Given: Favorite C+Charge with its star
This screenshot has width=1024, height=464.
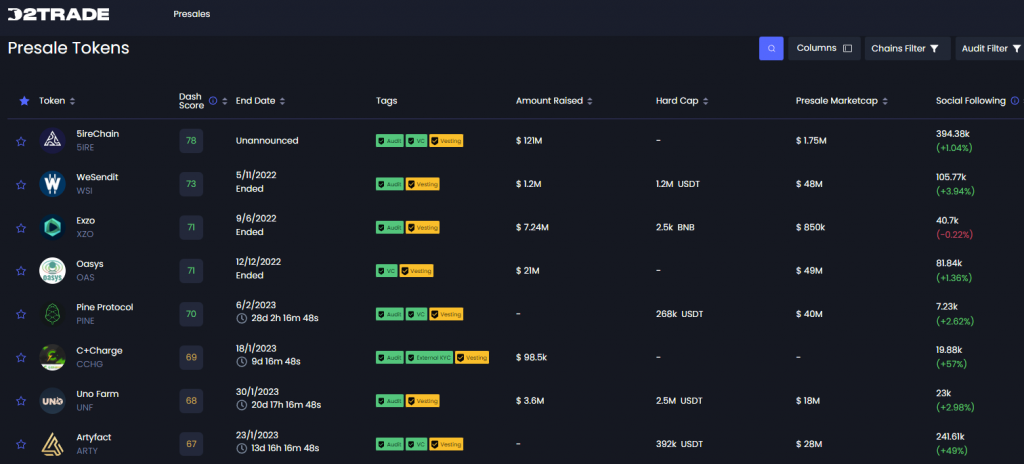Looking at the screenshot, I should click(x=21, y=357).
